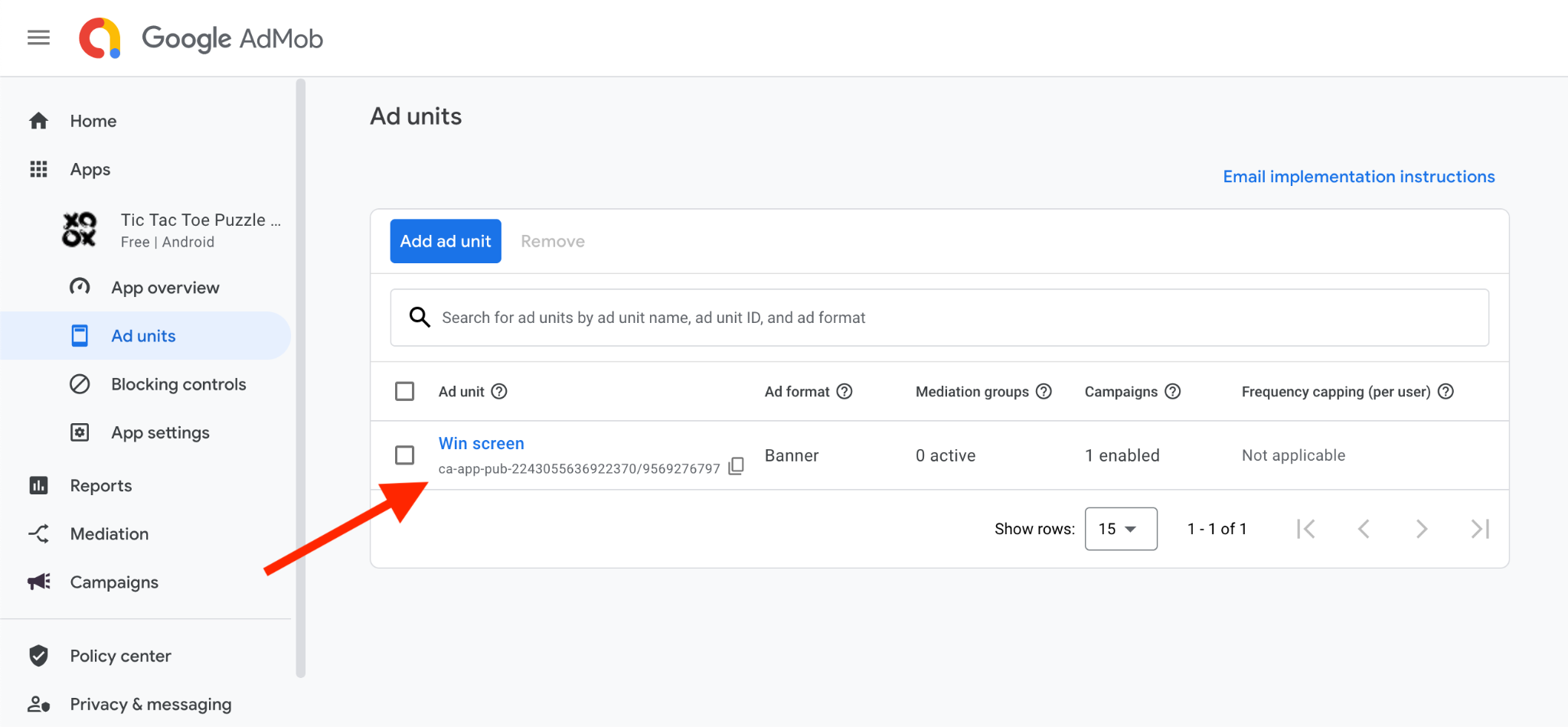Toggle the select-all ad units checkbox
1568x727 pixels.
(404, 391)
